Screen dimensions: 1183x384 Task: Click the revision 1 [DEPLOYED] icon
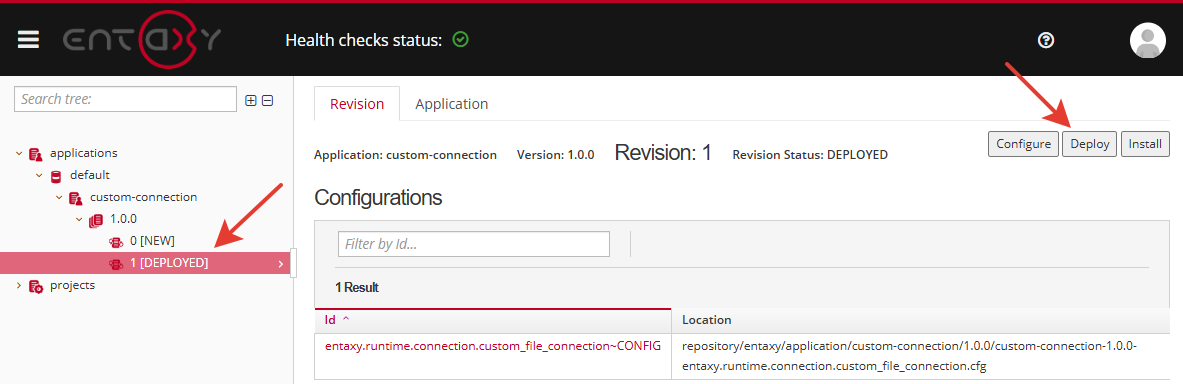pyautogui.click(x=116, y=264)
